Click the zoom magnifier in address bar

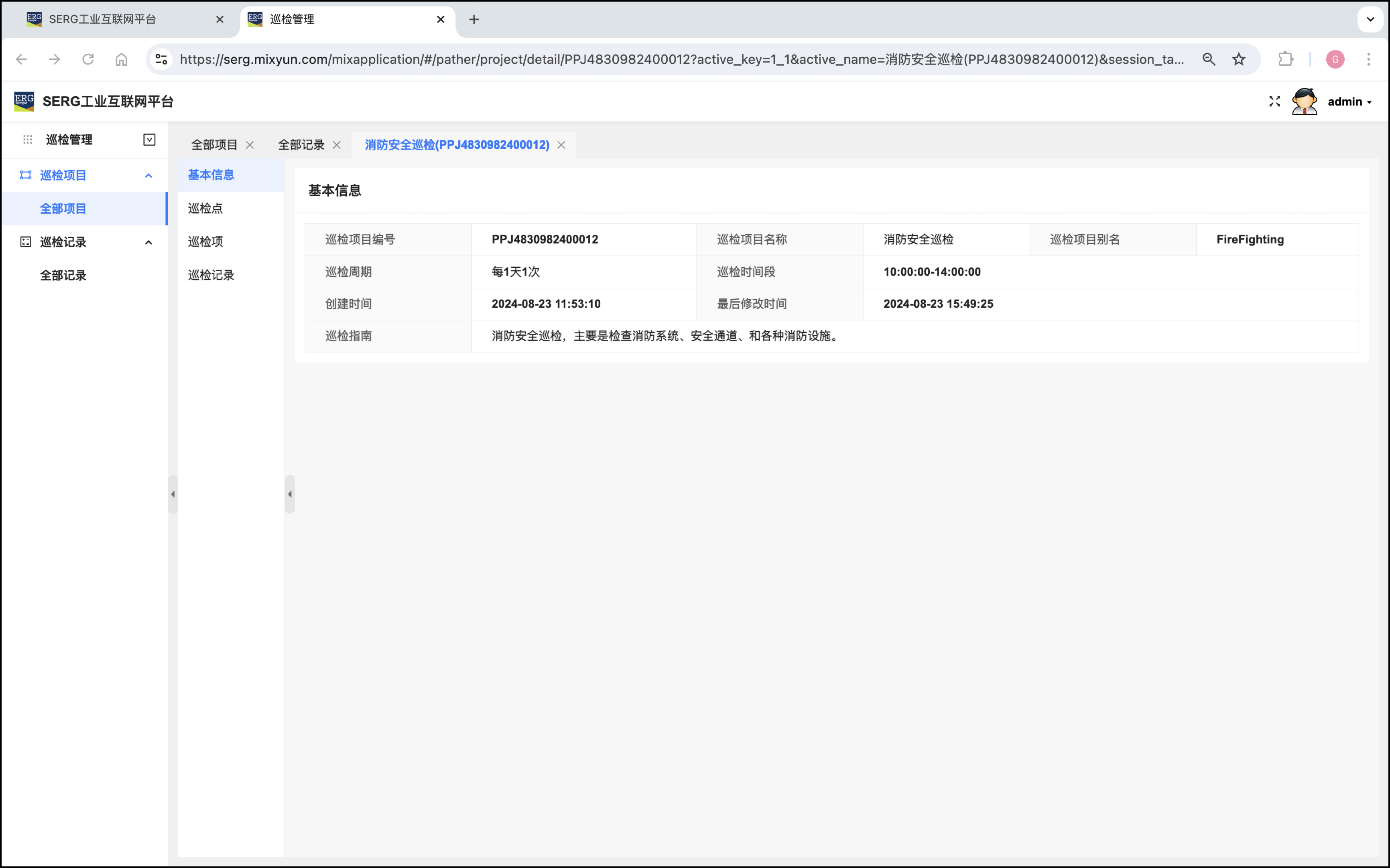[1209, 59]
